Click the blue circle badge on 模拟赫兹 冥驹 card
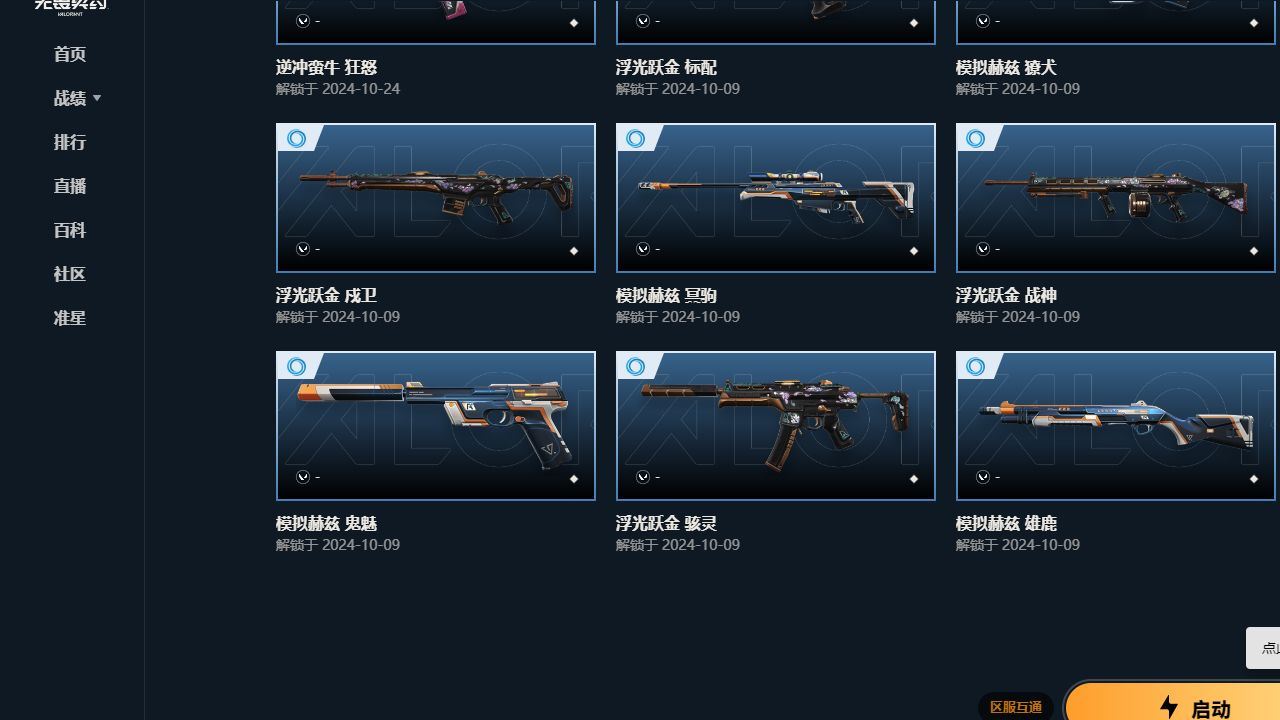The width and height of the screenshot is (1280, 720). point(636,139)
